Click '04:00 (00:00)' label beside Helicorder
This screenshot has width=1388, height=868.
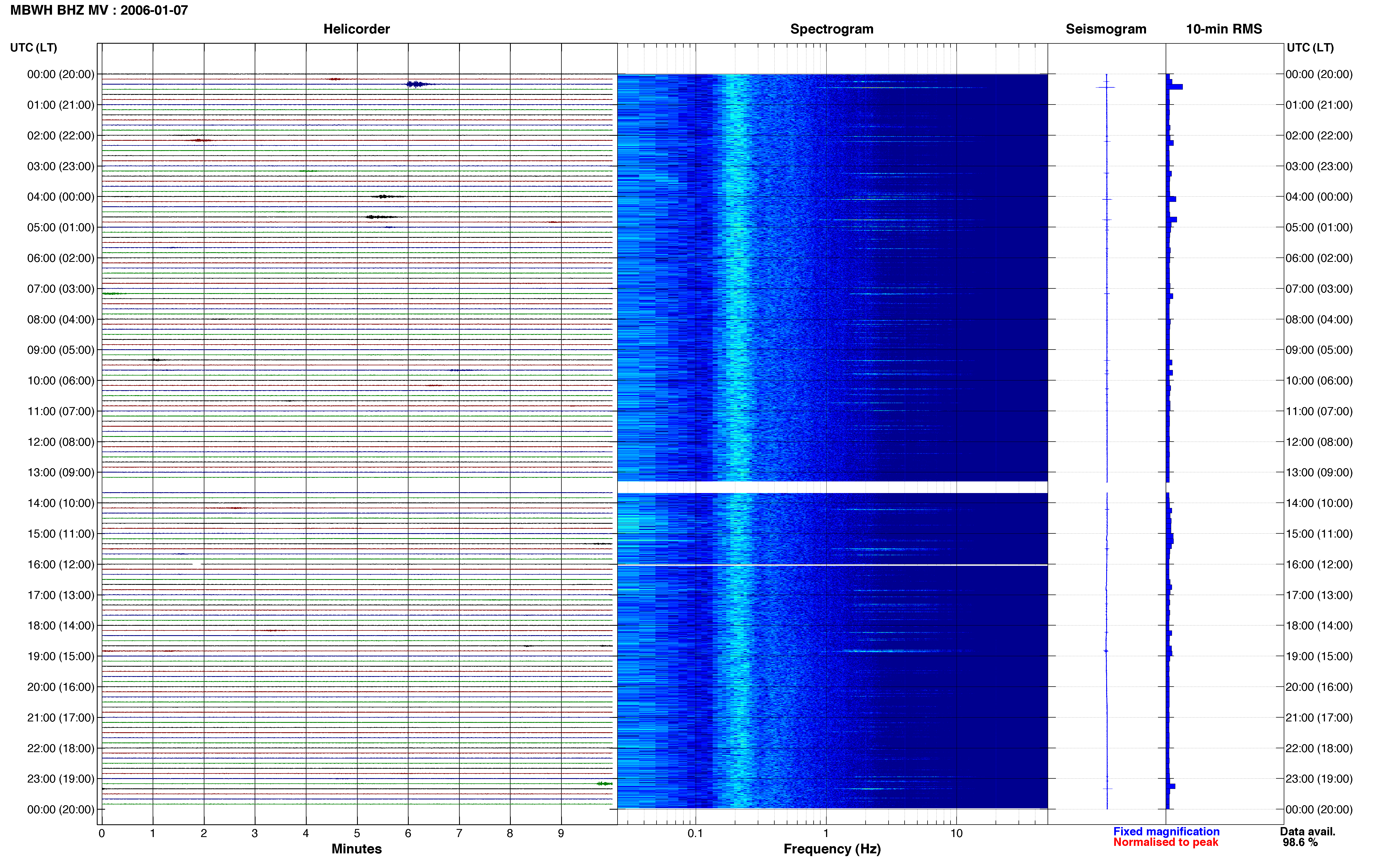tap(60, 197)
